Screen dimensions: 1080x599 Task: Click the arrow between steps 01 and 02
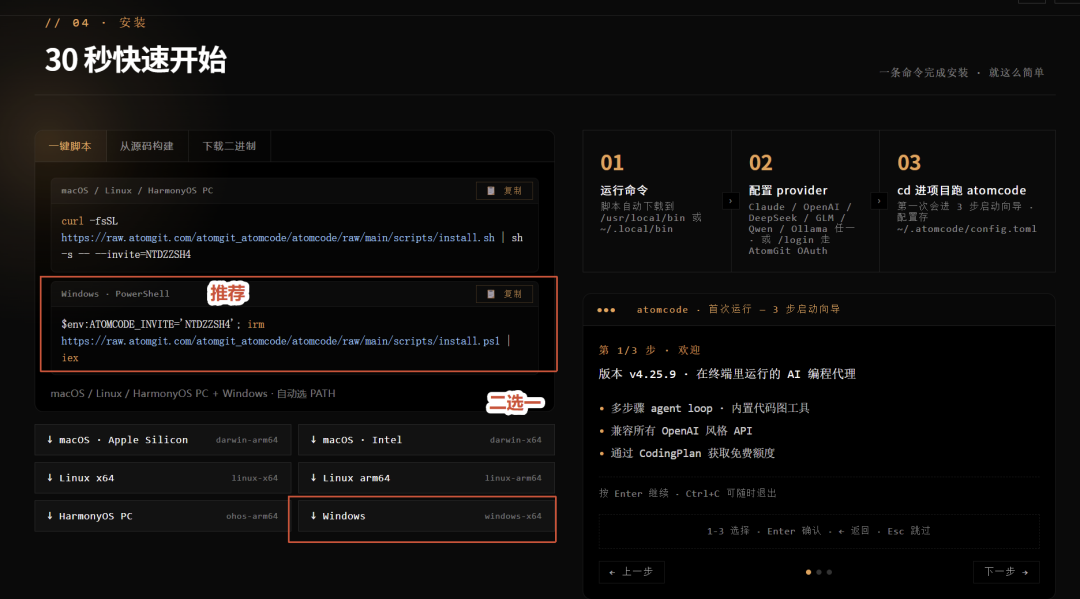731,201
